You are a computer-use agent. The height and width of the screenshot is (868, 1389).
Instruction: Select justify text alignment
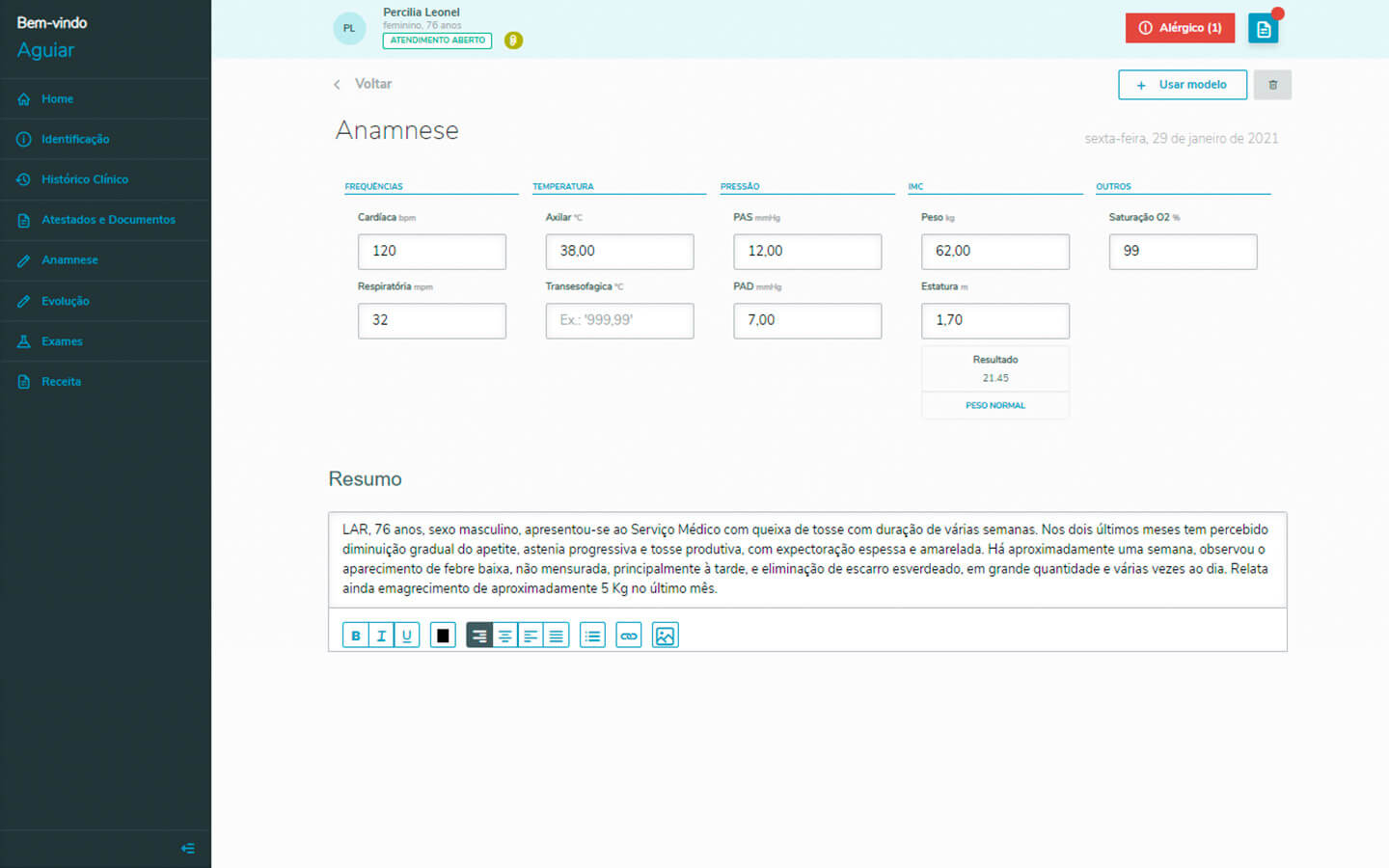tap(557, 636)
